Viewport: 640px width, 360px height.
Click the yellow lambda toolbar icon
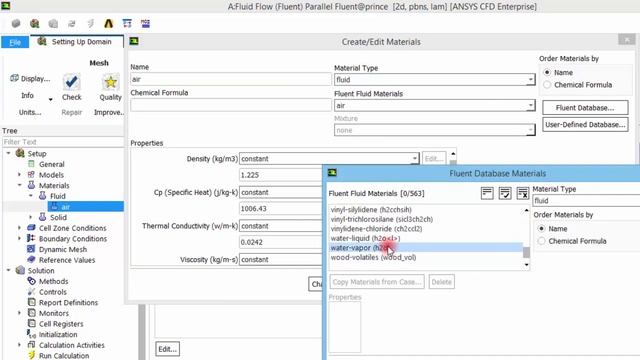click(109, 24)
